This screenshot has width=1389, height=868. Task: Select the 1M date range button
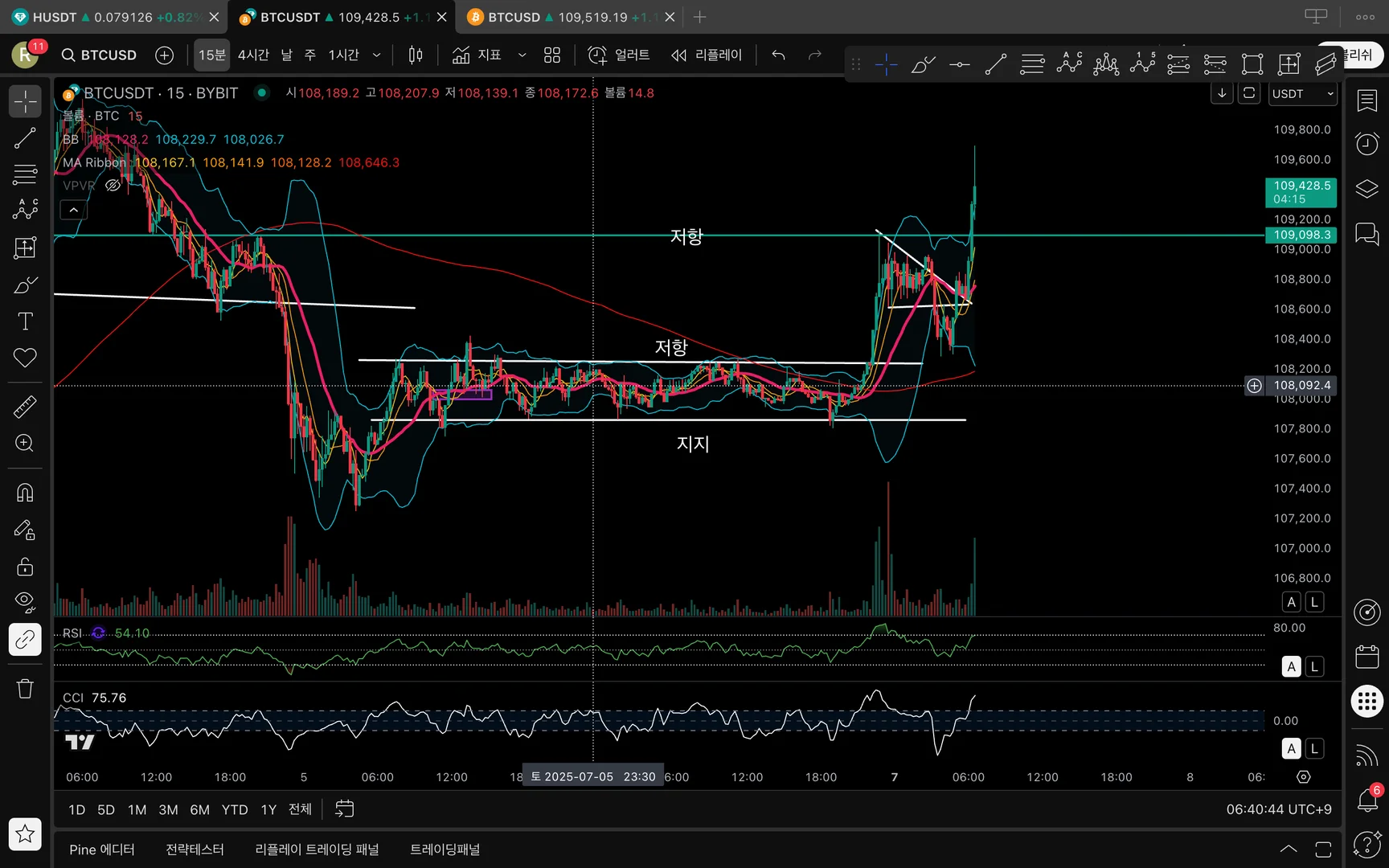point(137,809)
